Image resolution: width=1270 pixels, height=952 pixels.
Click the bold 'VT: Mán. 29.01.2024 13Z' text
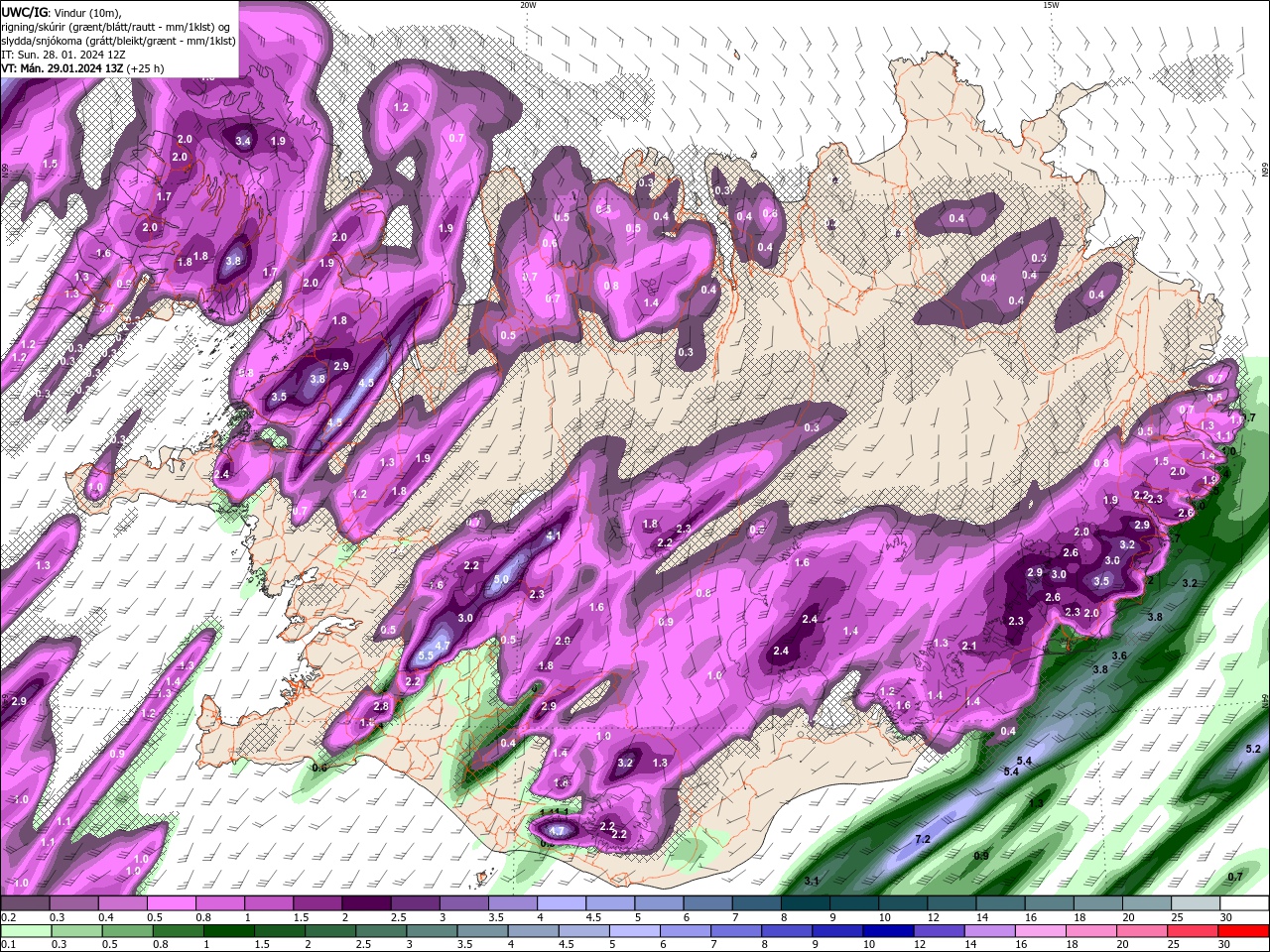(x=62, y=68)
